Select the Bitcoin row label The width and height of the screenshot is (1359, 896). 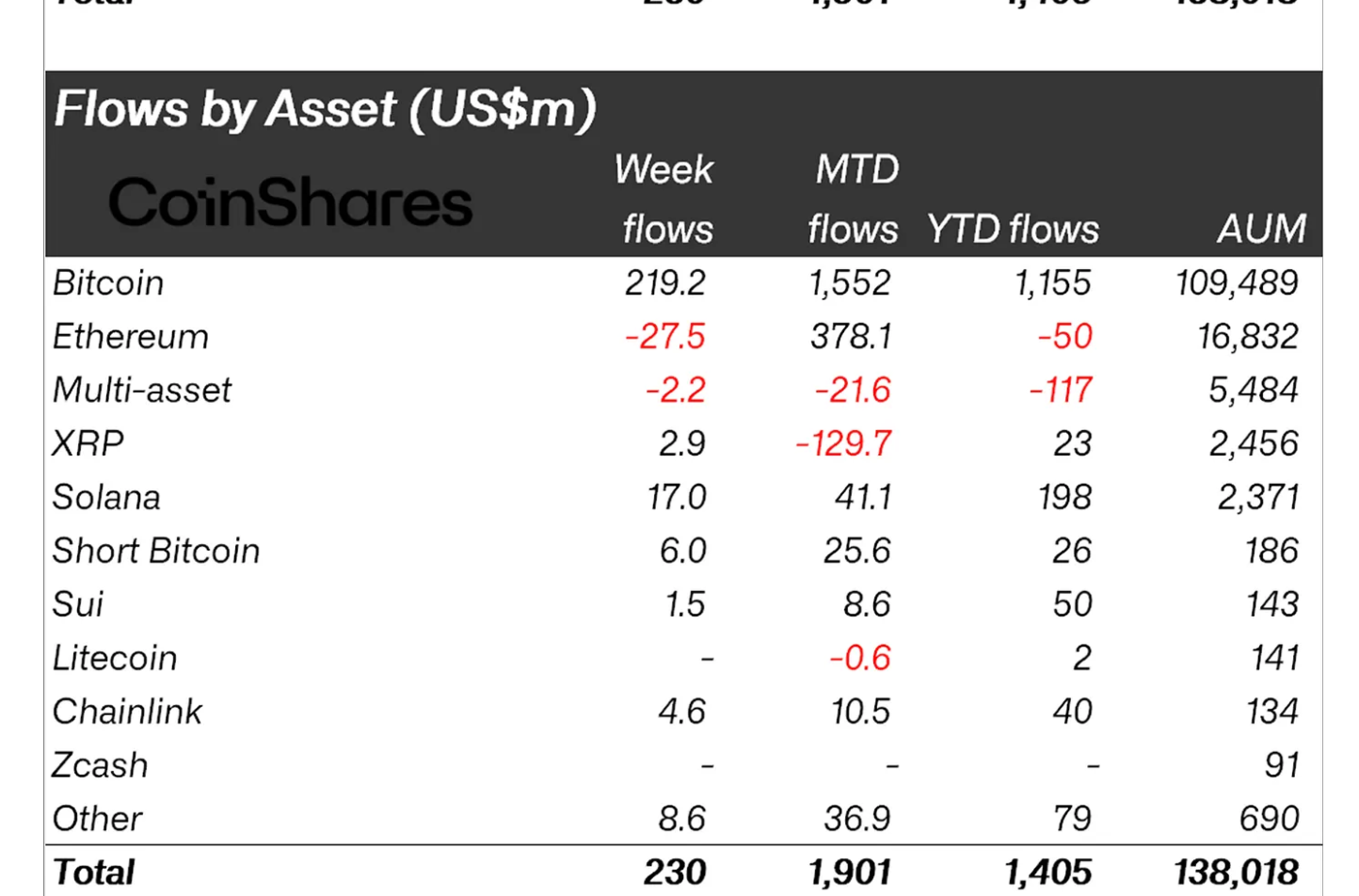click(108, 283)
